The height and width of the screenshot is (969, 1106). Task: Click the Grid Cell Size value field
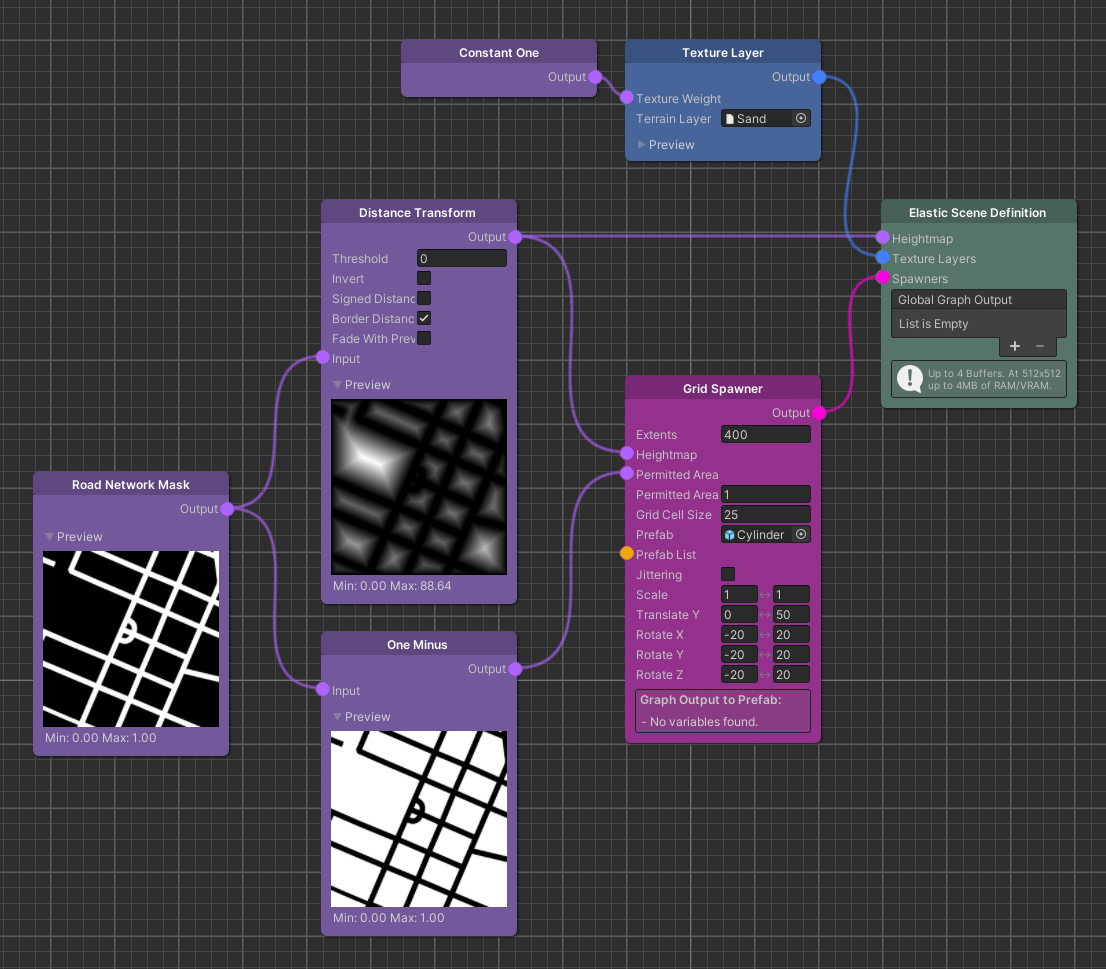point(765,515)
